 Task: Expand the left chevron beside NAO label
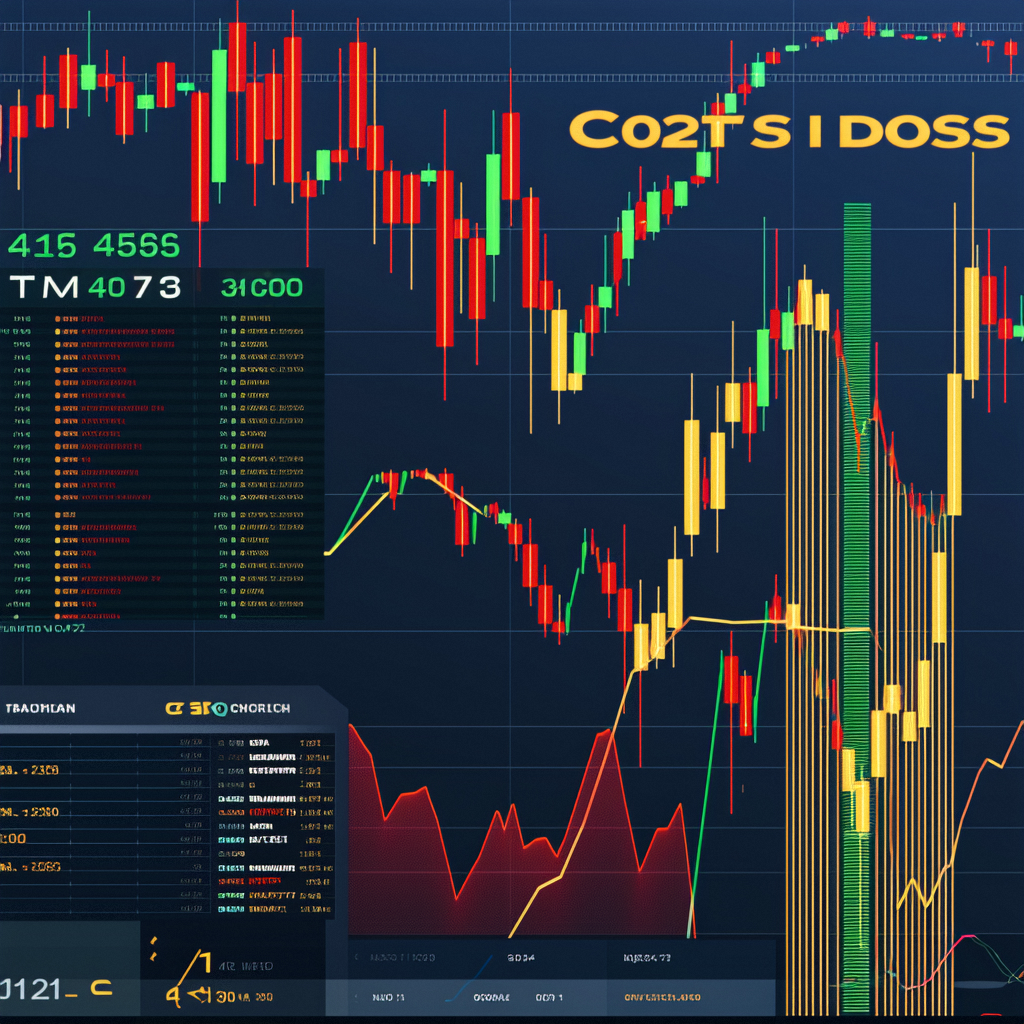(356, 997)
